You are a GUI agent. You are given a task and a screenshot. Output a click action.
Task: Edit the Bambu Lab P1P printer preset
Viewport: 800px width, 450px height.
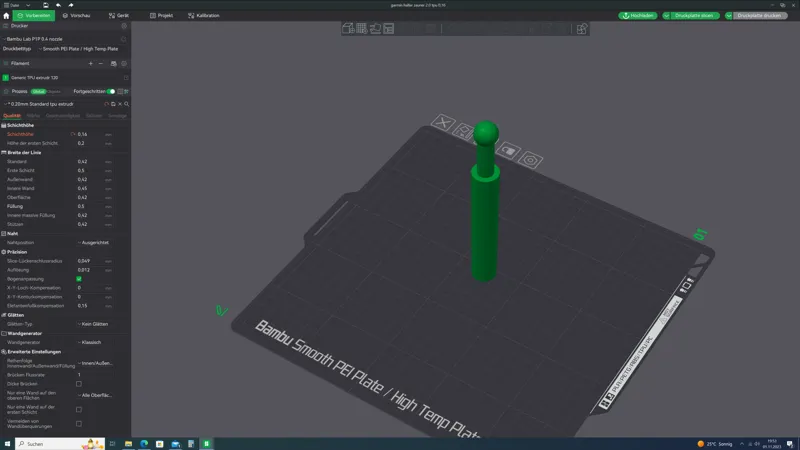[x=123, y=39]
